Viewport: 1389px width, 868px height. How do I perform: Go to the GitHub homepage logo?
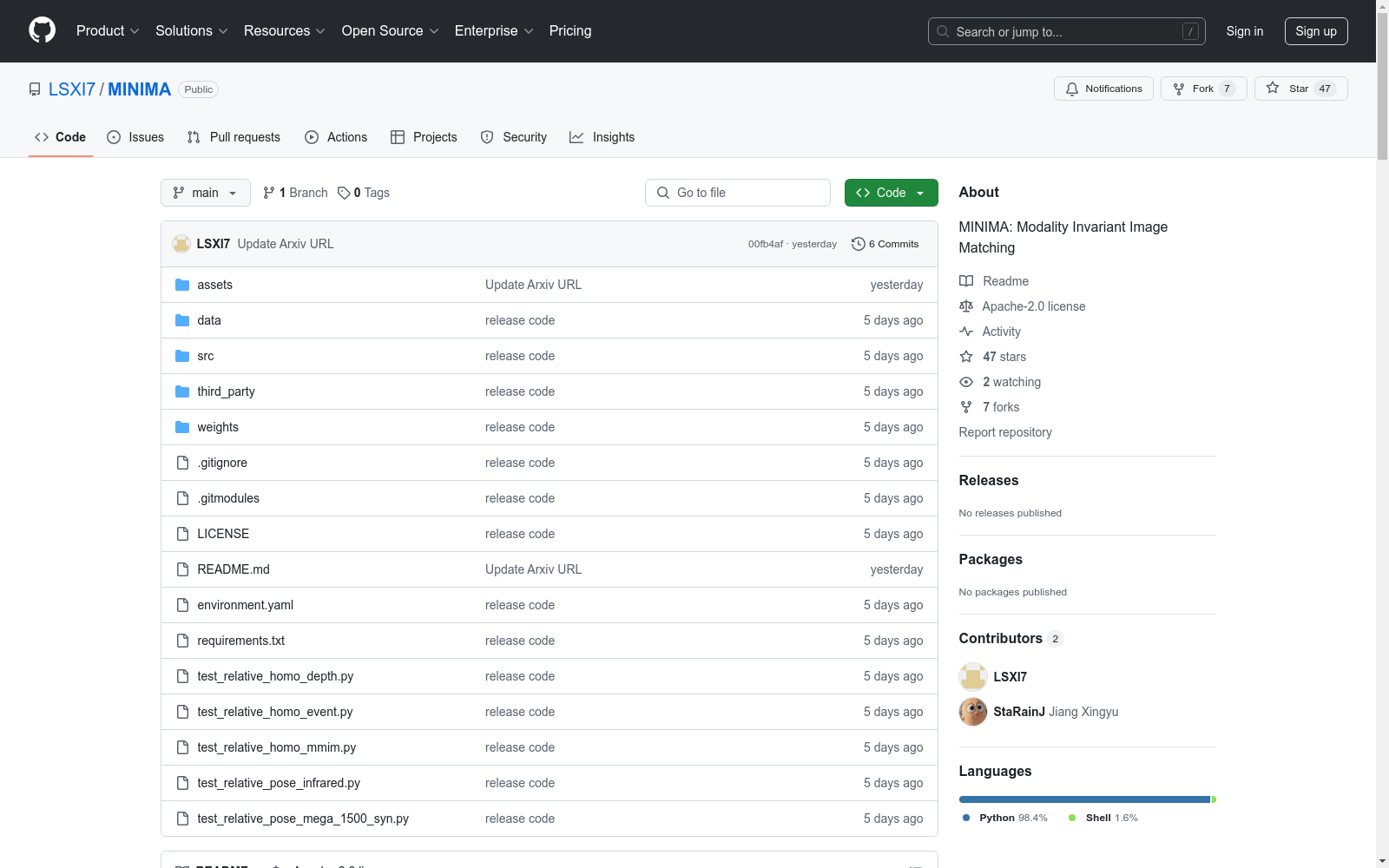(42, 30)
